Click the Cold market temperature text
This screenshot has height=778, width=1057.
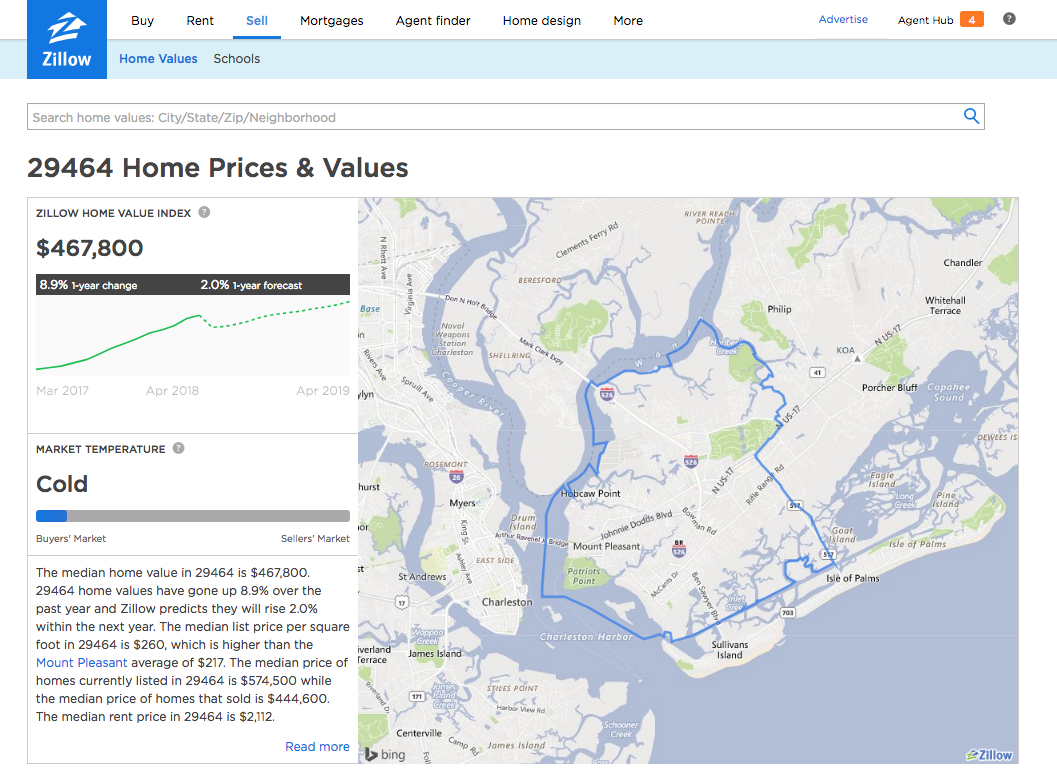[x=62, y=484]
